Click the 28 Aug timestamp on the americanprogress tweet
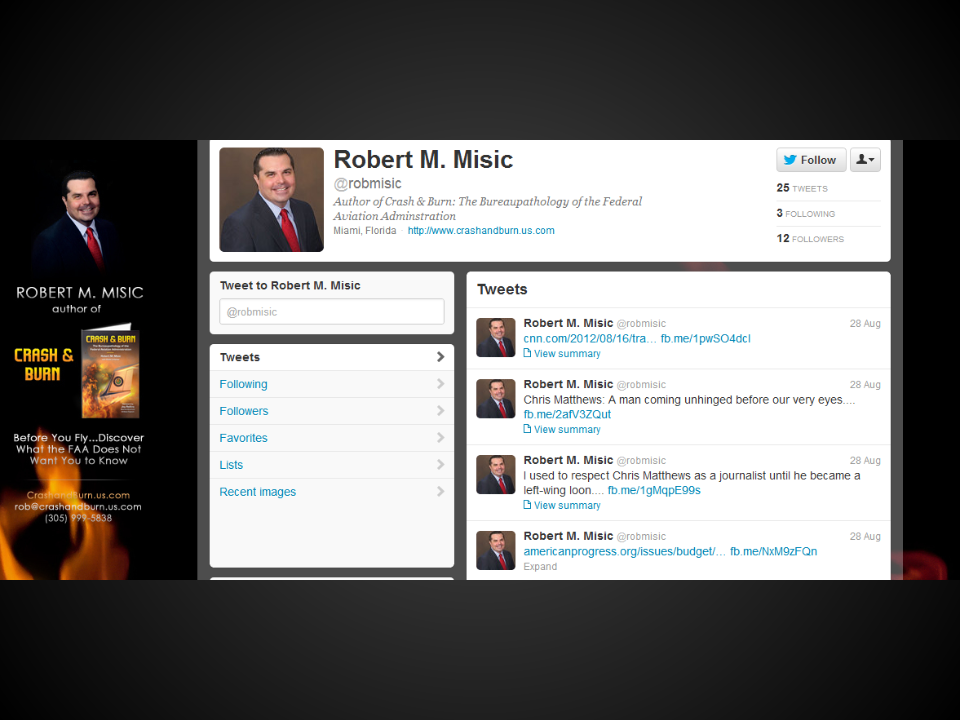This screenshot has height=720, width=960. coord(865,536)
